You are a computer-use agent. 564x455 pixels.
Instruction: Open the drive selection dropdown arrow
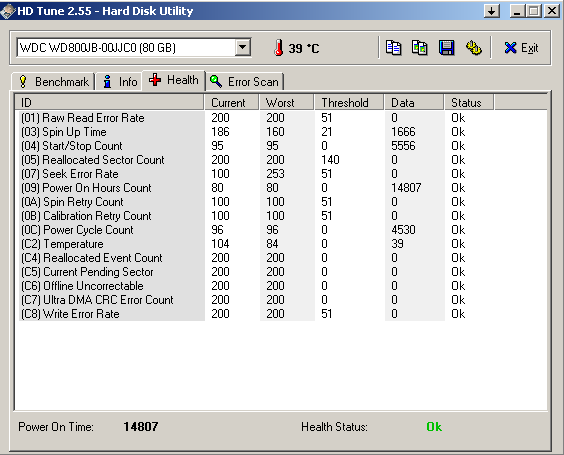(x=243, y=47)
